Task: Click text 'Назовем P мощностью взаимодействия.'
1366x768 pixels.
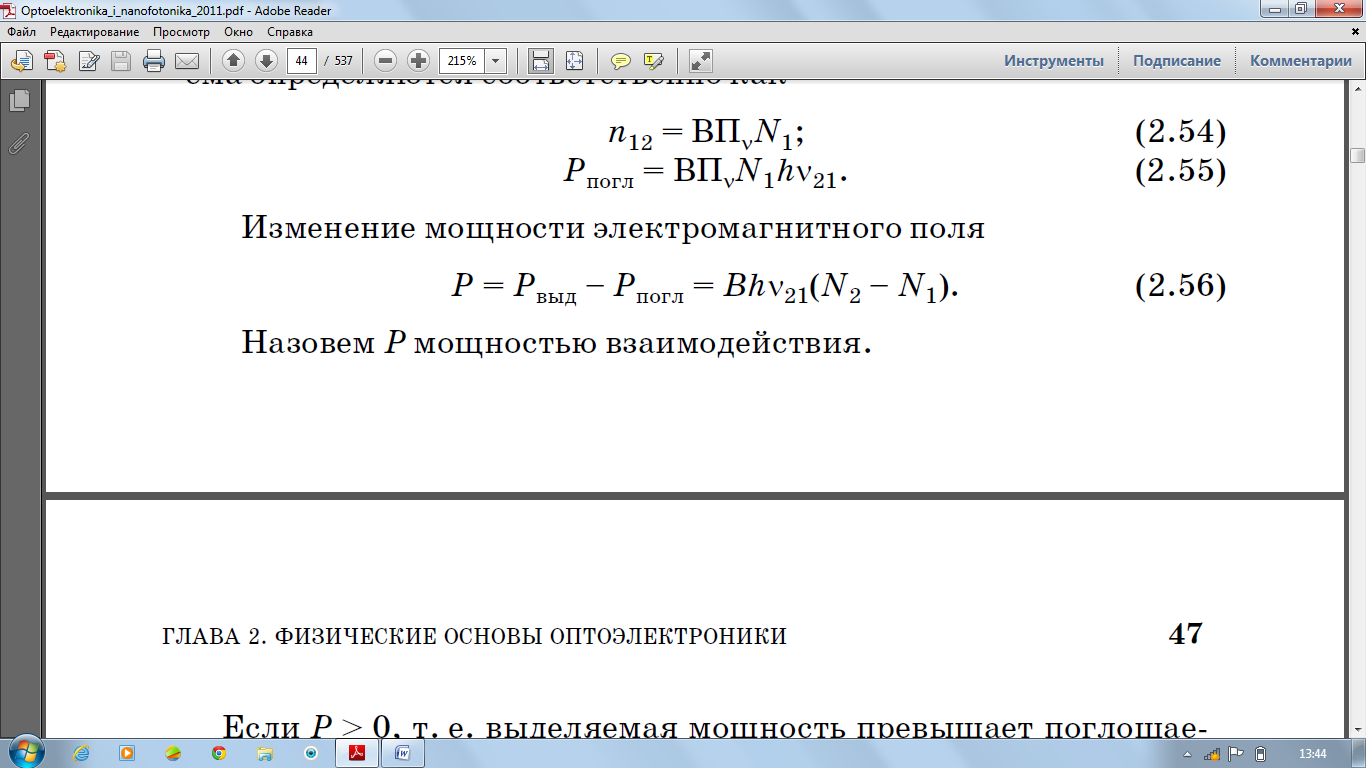Action: pyautogui.click(x=557, y=343)
